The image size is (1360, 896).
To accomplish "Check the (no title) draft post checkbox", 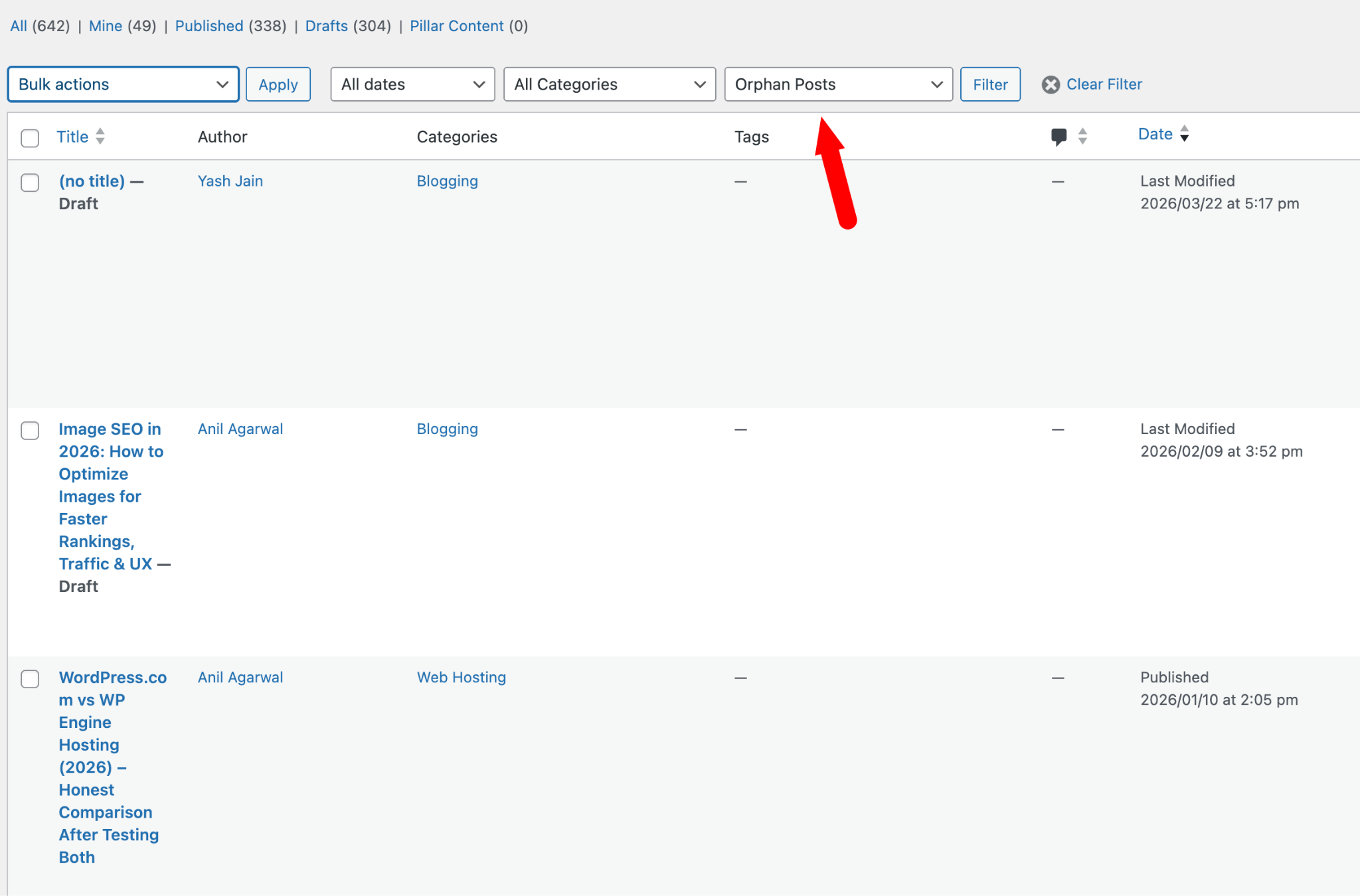I will point(30,183).
